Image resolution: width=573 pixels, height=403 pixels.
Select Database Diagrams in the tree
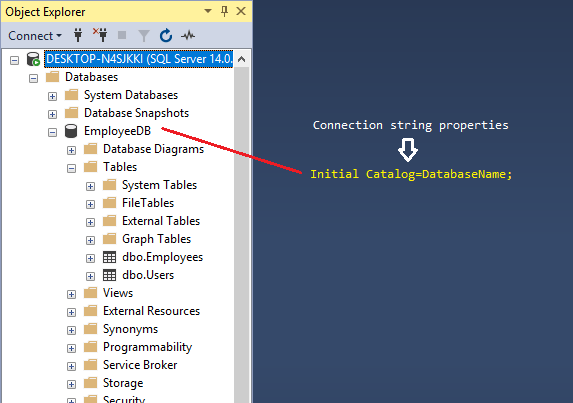[x=153, y=149]
